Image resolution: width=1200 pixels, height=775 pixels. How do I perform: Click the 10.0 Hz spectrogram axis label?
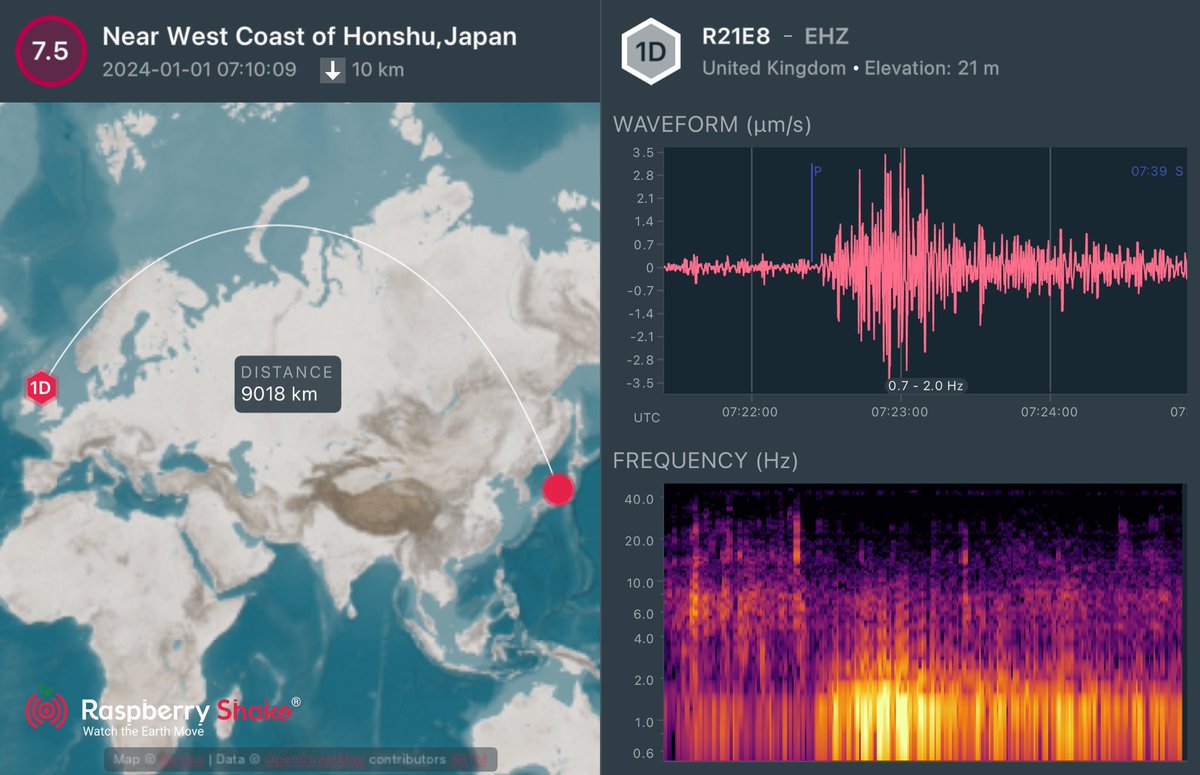pyautogui.click(x=641, y=582)
